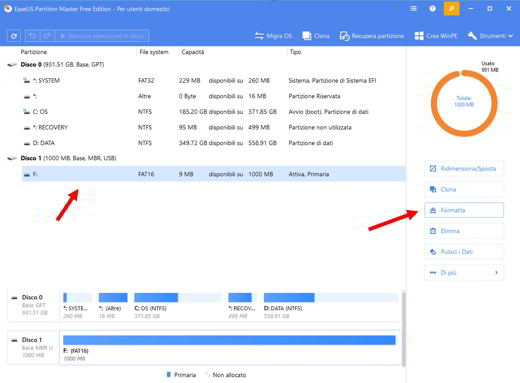Select the SYSTEM FAT32 partition row
Screen dimensions: 520x383
[213, 81]
